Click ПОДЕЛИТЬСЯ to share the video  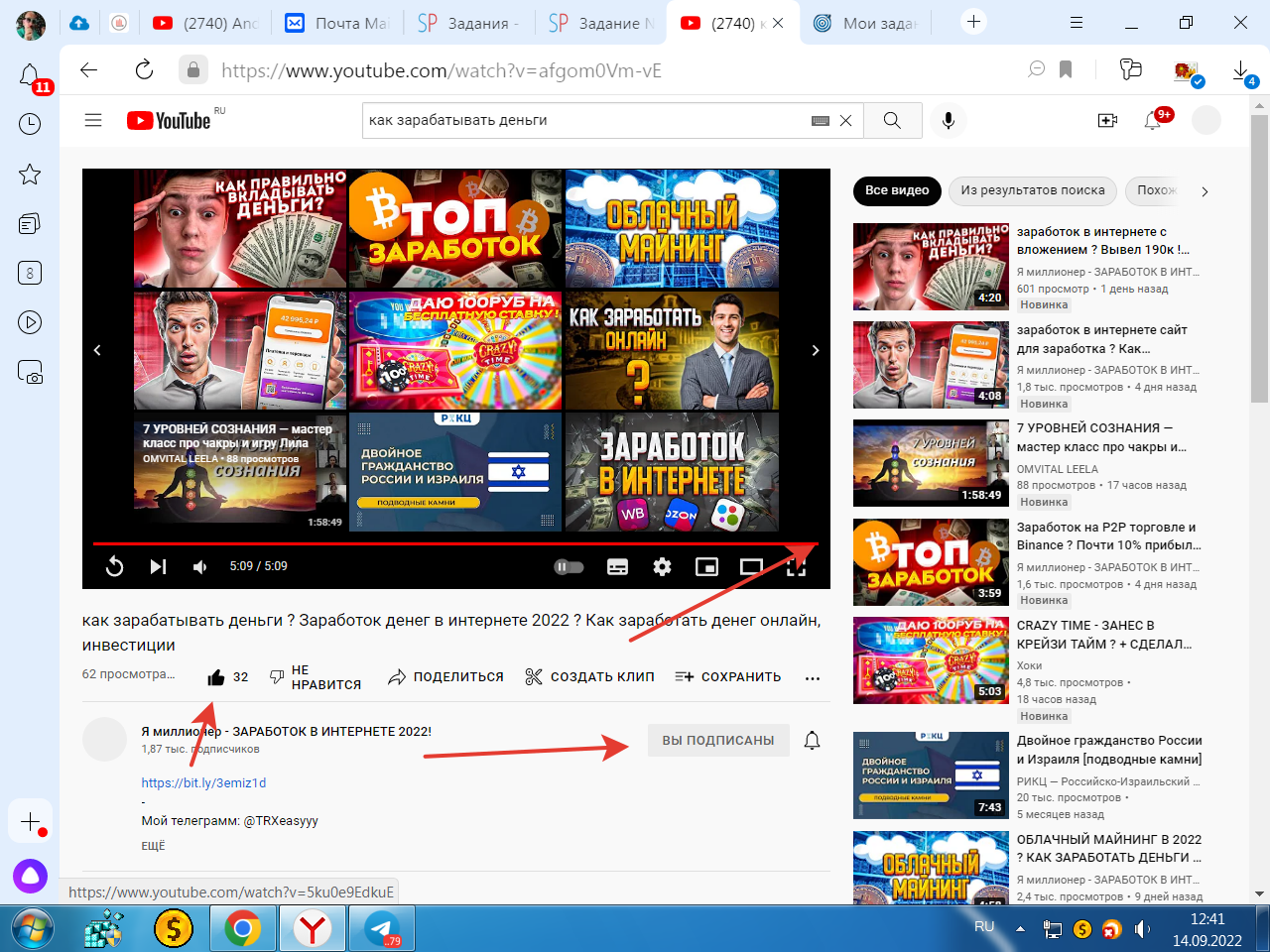(445, 677)
